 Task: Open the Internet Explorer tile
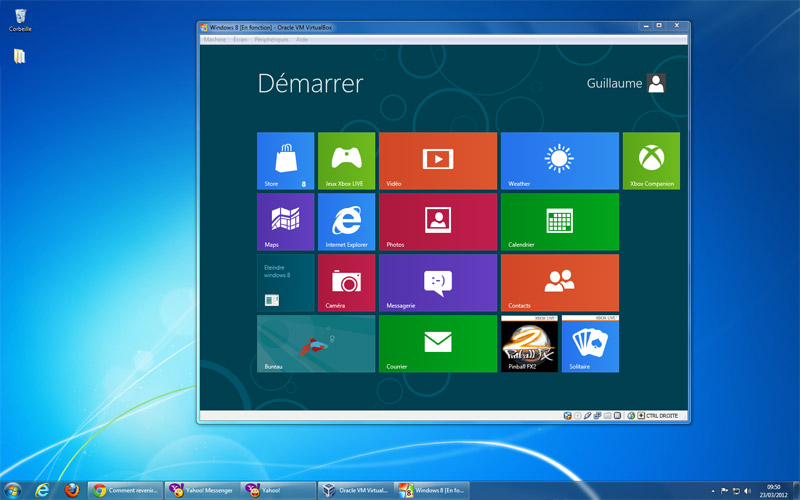(x=346, y=222)
